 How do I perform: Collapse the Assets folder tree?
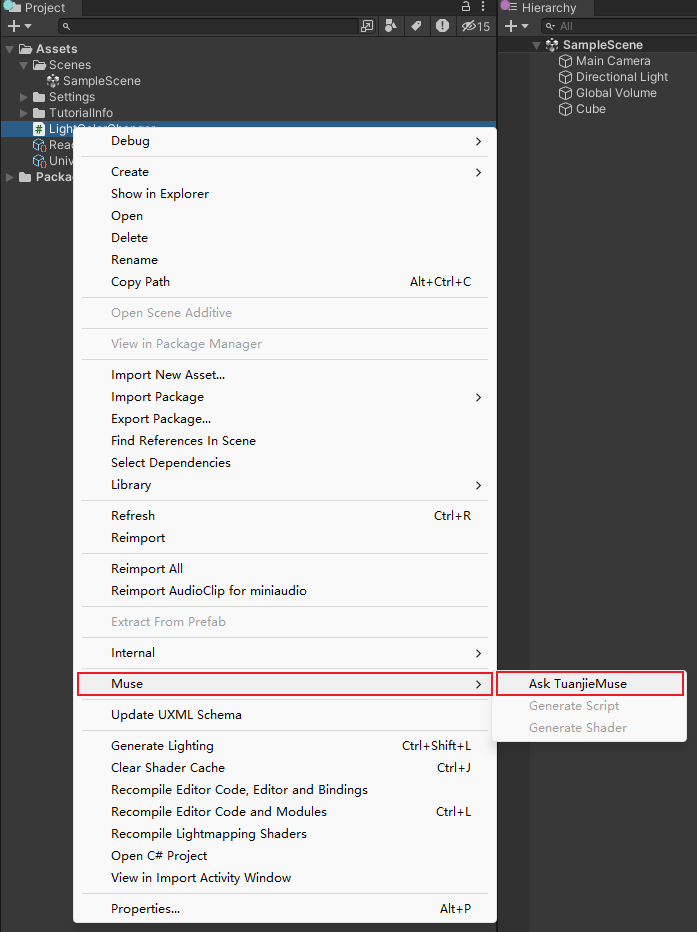point(9,49)
